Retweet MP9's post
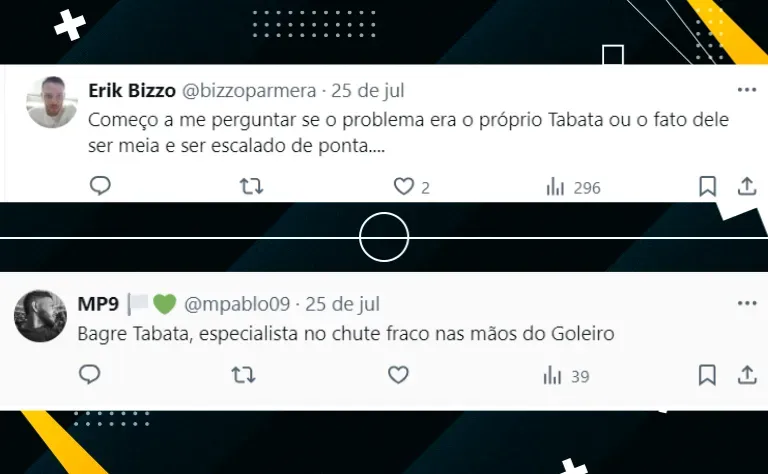 [x=243, y=375]
